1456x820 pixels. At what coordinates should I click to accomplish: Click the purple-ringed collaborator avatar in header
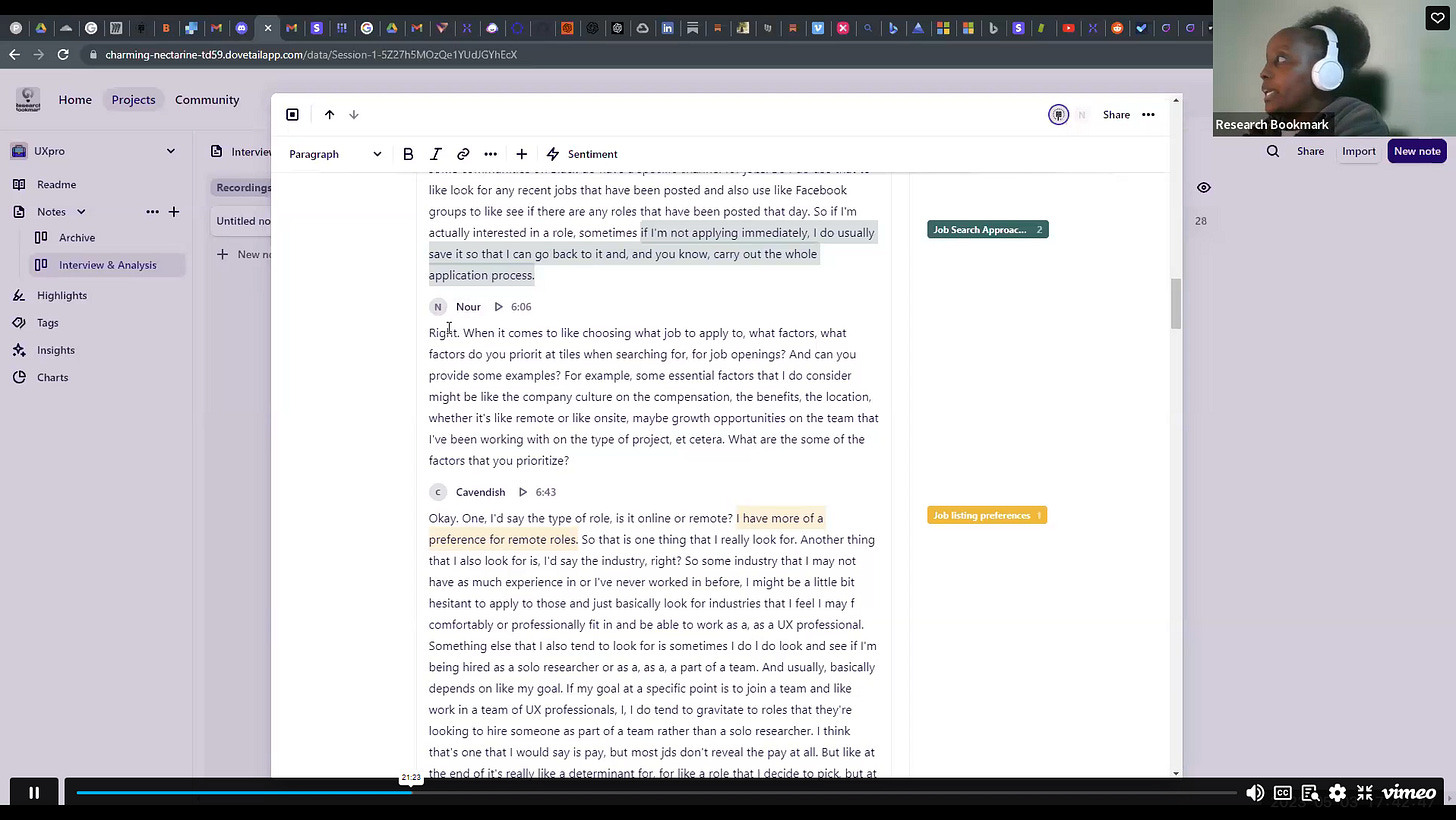pos(1058,115)
